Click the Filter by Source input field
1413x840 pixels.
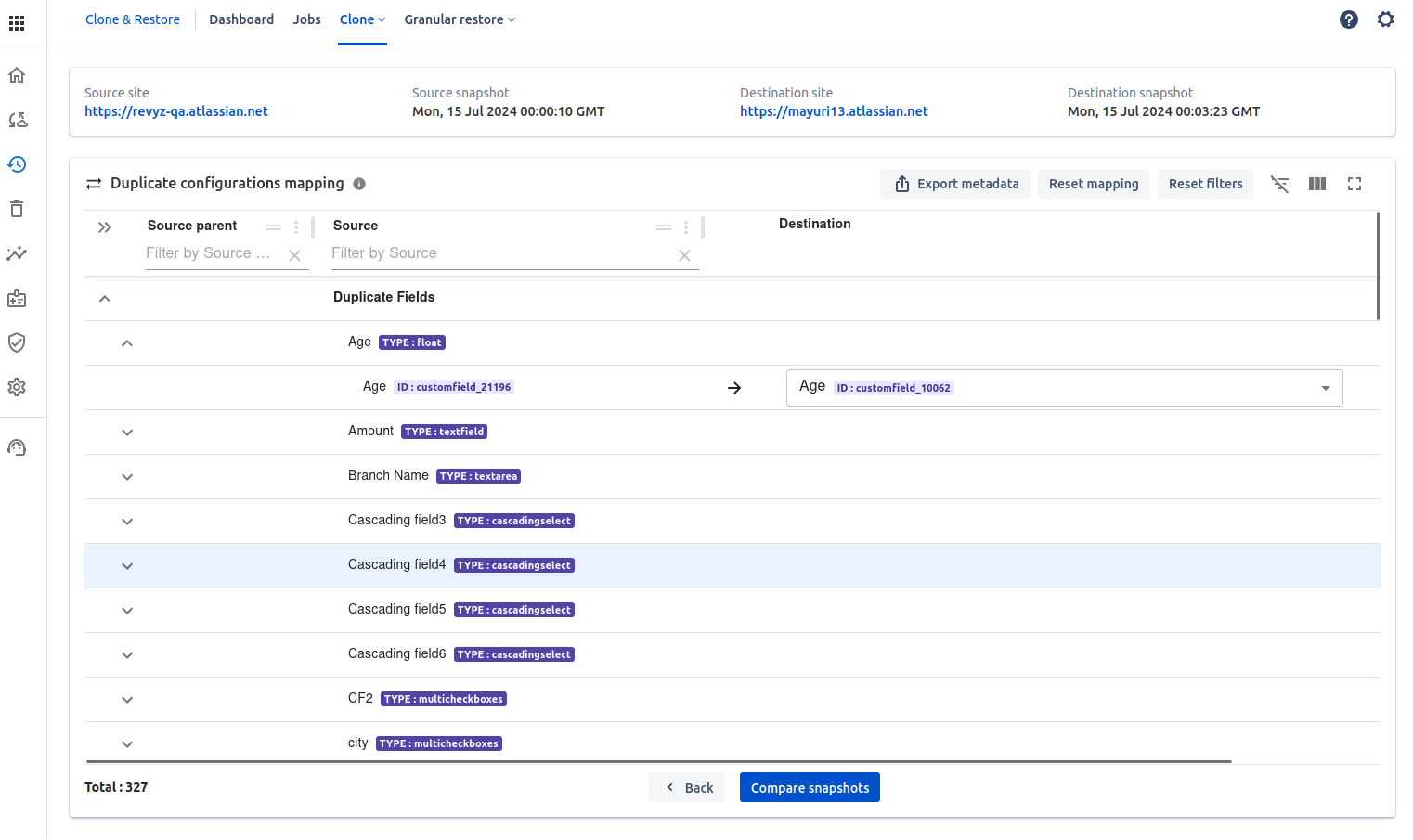(501, 253)
